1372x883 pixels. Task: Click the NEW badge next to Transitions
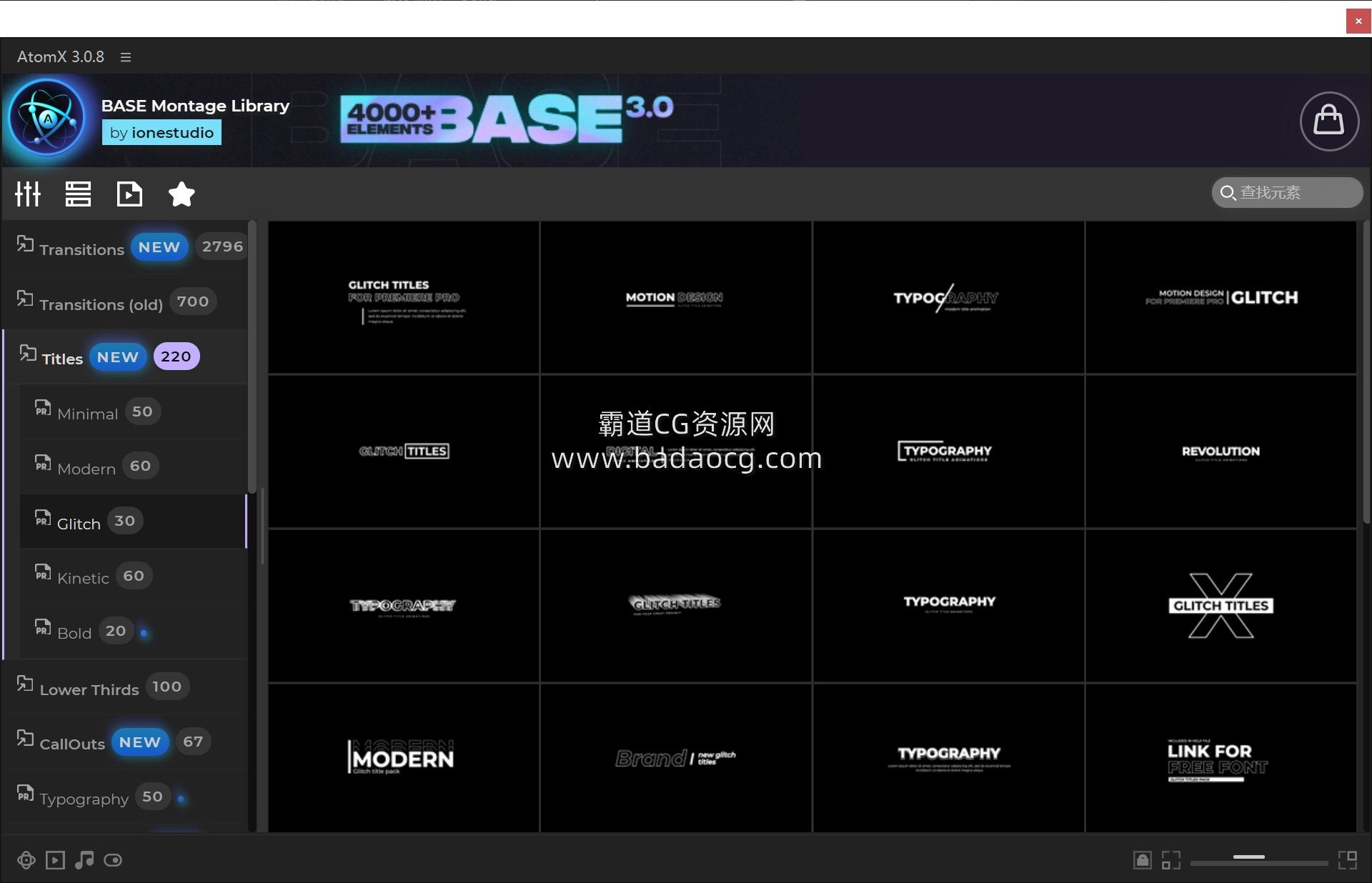[x=159, y=247]
